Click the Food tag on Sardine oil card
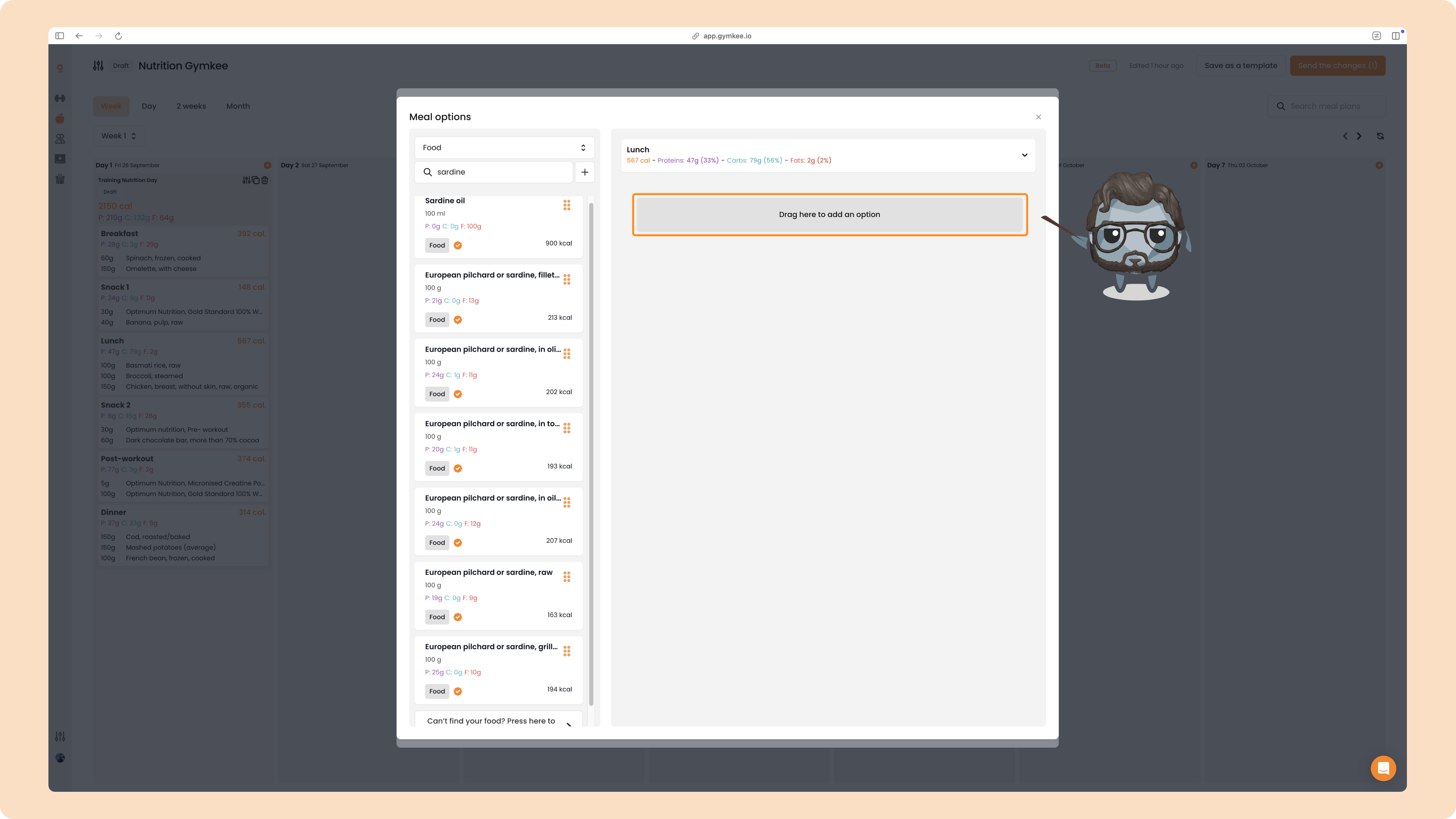 pos(437,246)
